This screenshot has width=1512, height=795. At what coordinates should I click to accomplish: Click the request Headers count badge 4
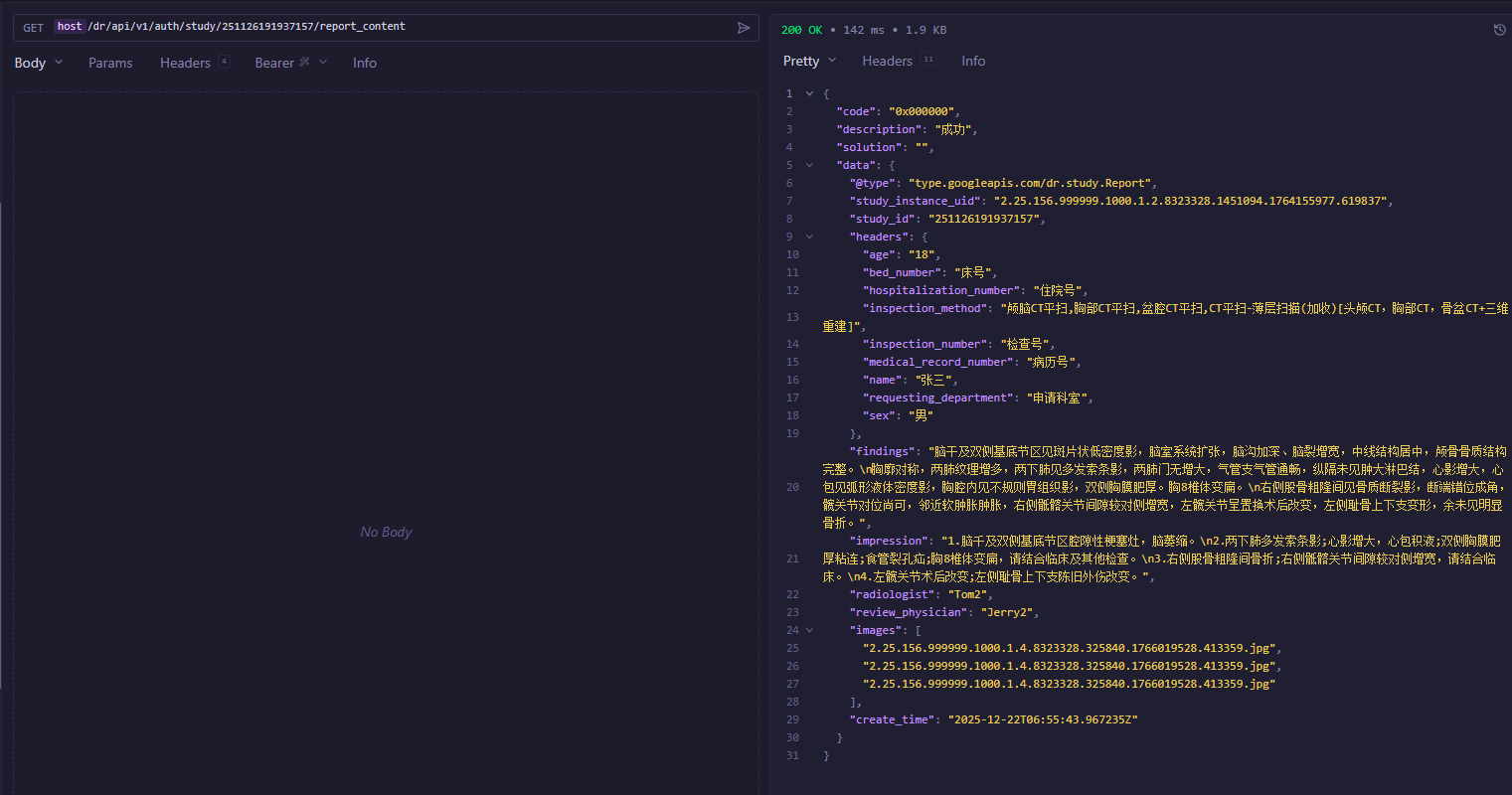[224, 62]
